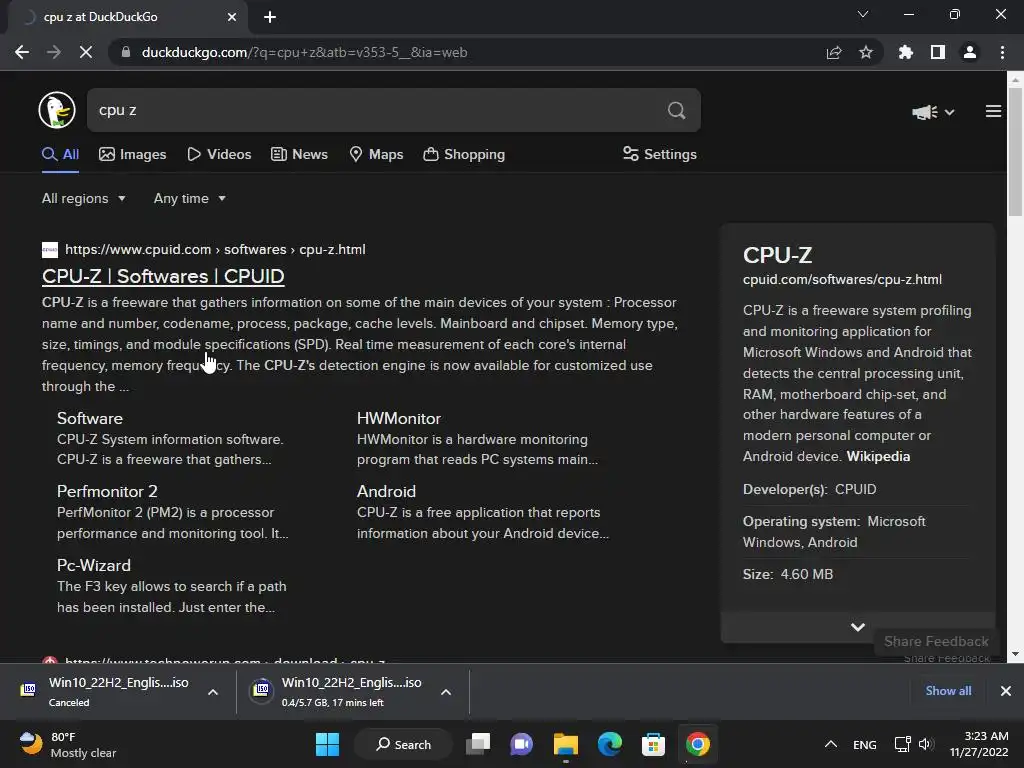Open search Settings menu
The width and height of the screenshot is (1024, 768).
click(660, 154)
